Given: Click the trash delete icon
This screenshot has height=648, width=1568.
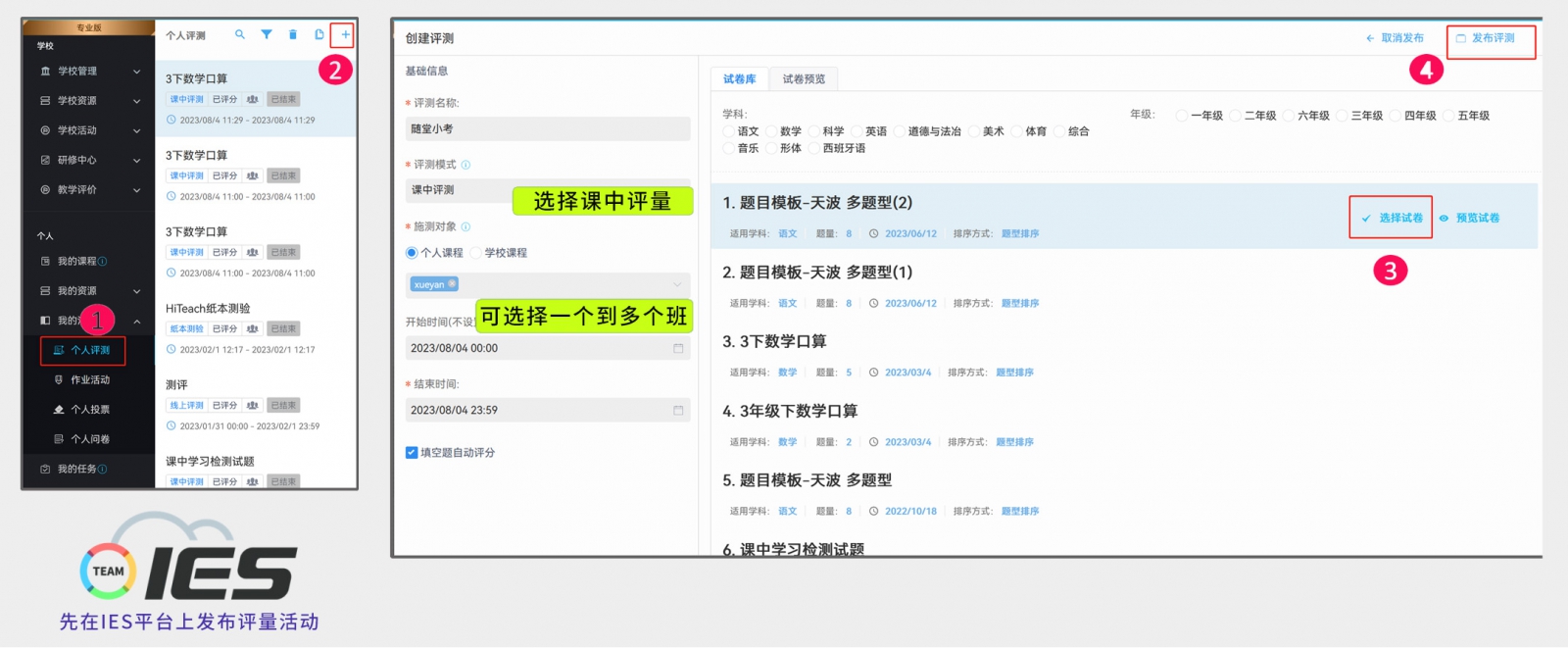Looking at the screenshot, I should pyautogui.click(x=293, y=34).
